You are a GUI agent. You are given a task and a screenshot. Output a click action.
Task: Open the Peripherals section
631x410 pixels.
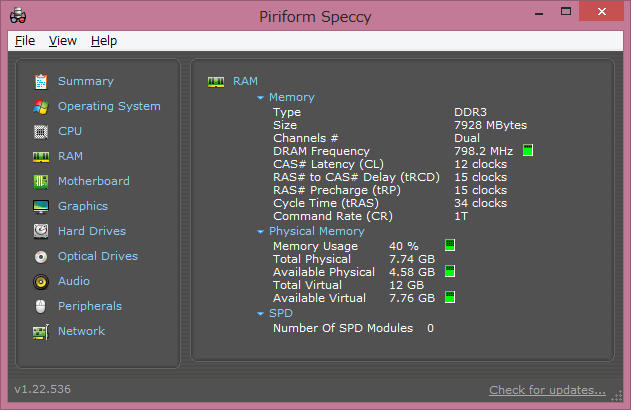click(x=90, y=306)
